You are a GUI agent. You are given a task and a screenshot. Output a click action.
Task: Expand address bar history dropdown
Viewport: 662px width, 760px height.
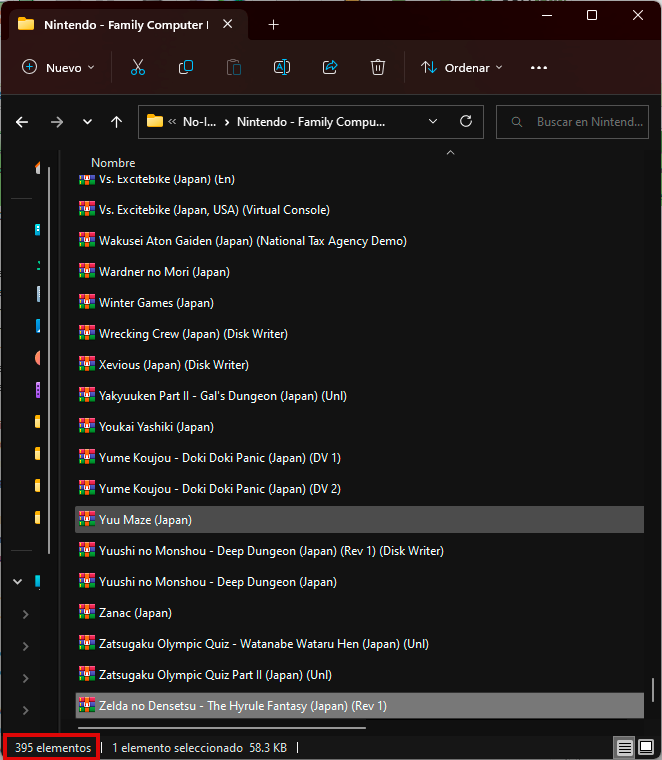tap(433, 121)
